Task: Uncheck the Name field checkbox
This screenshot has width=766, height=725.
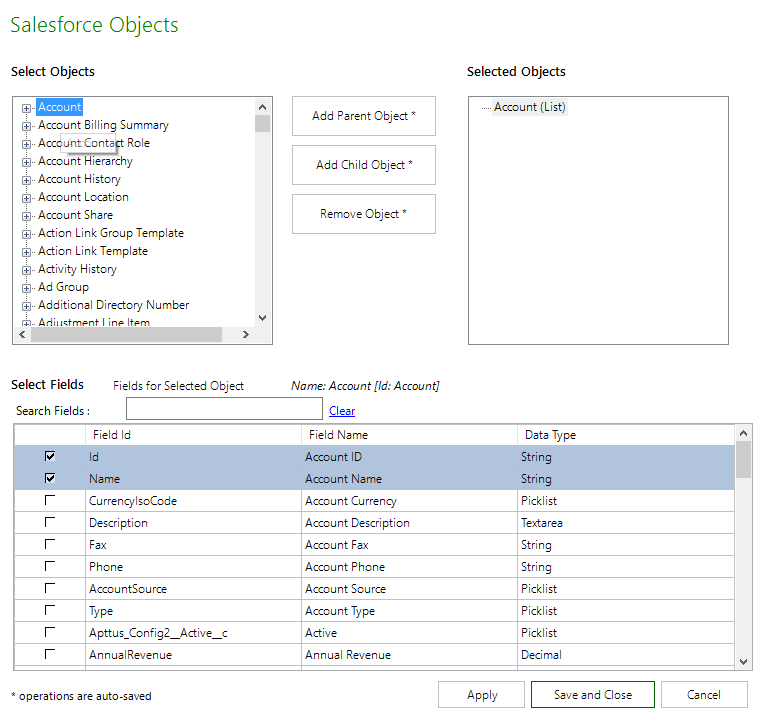Action: (50, 478)
